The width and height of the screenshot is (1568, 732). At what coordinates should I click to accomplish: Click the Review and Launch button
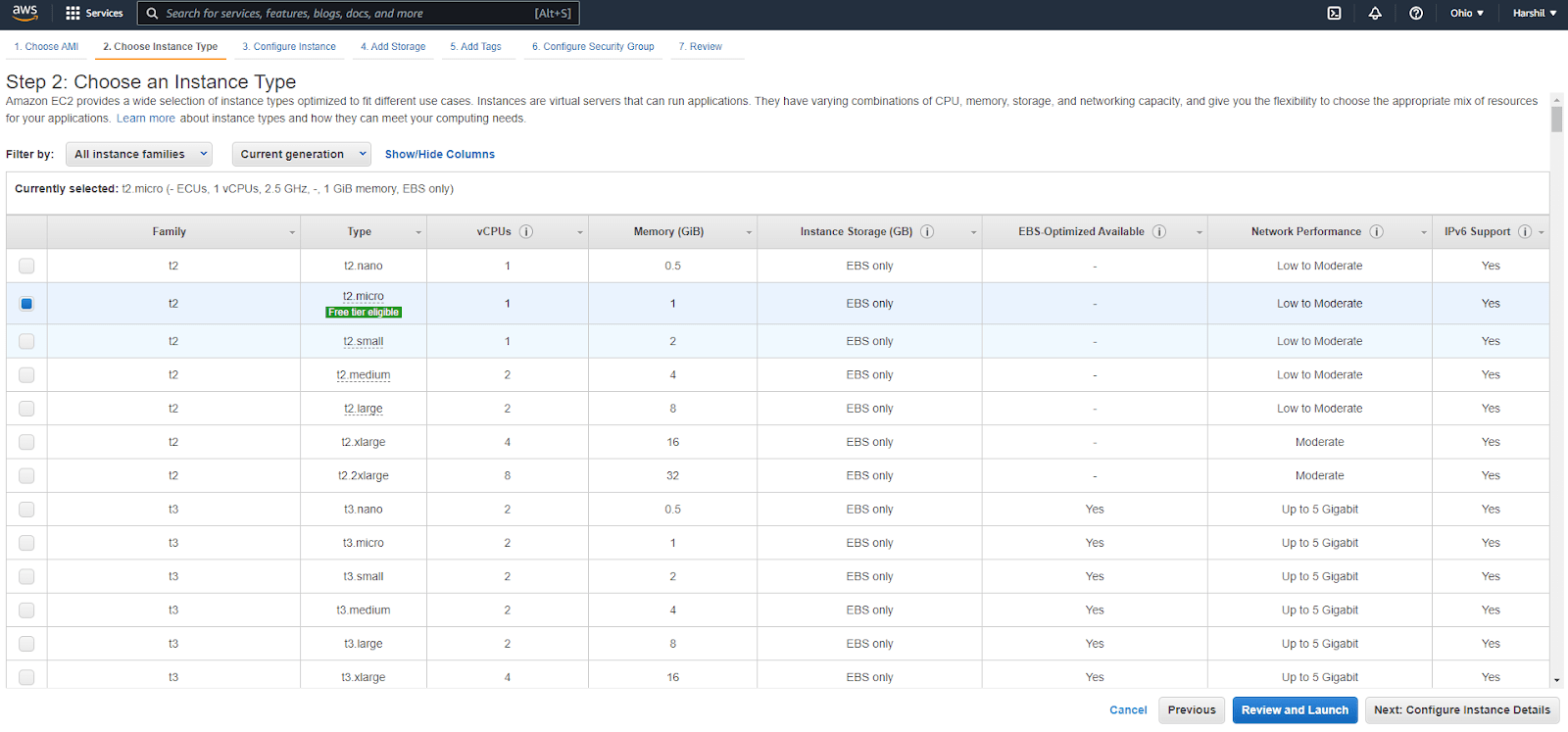(1295, 710)
